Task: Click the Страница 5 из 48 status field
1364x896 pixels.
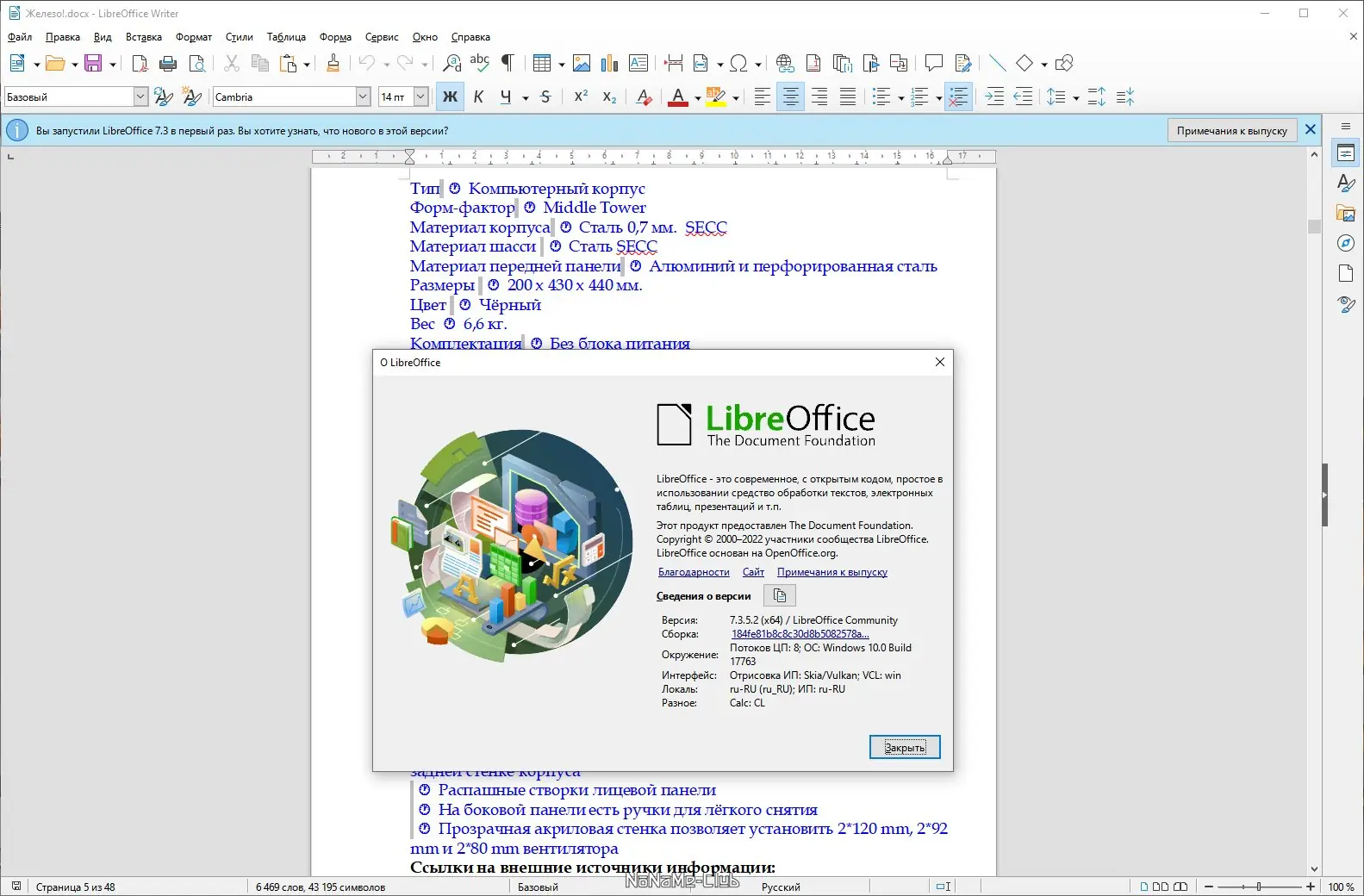Action: click(x=75, y=887)
